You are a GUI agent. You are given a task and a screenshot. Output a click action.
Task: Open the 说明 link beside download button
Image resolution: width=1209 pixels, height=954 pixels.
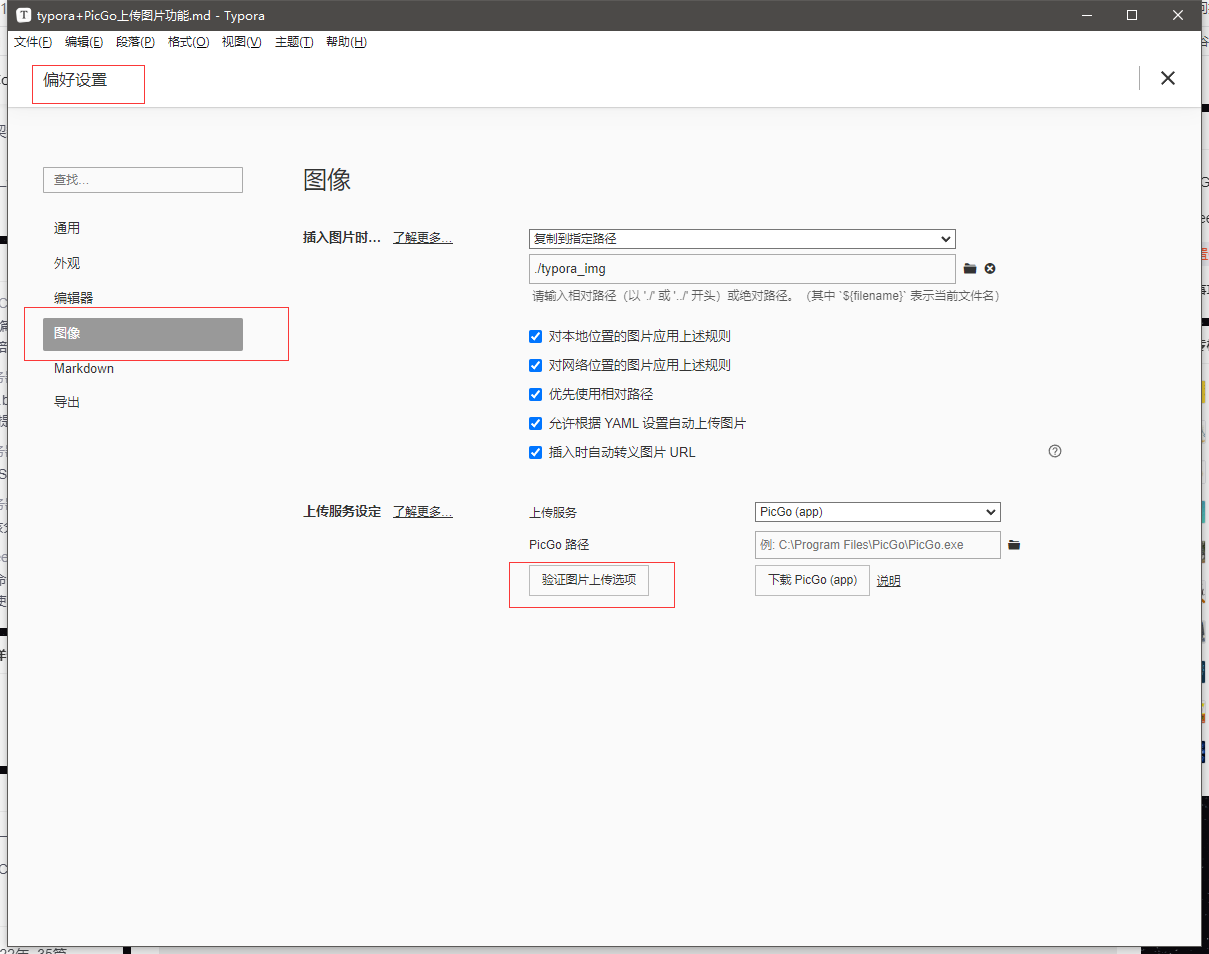[888, 581]
